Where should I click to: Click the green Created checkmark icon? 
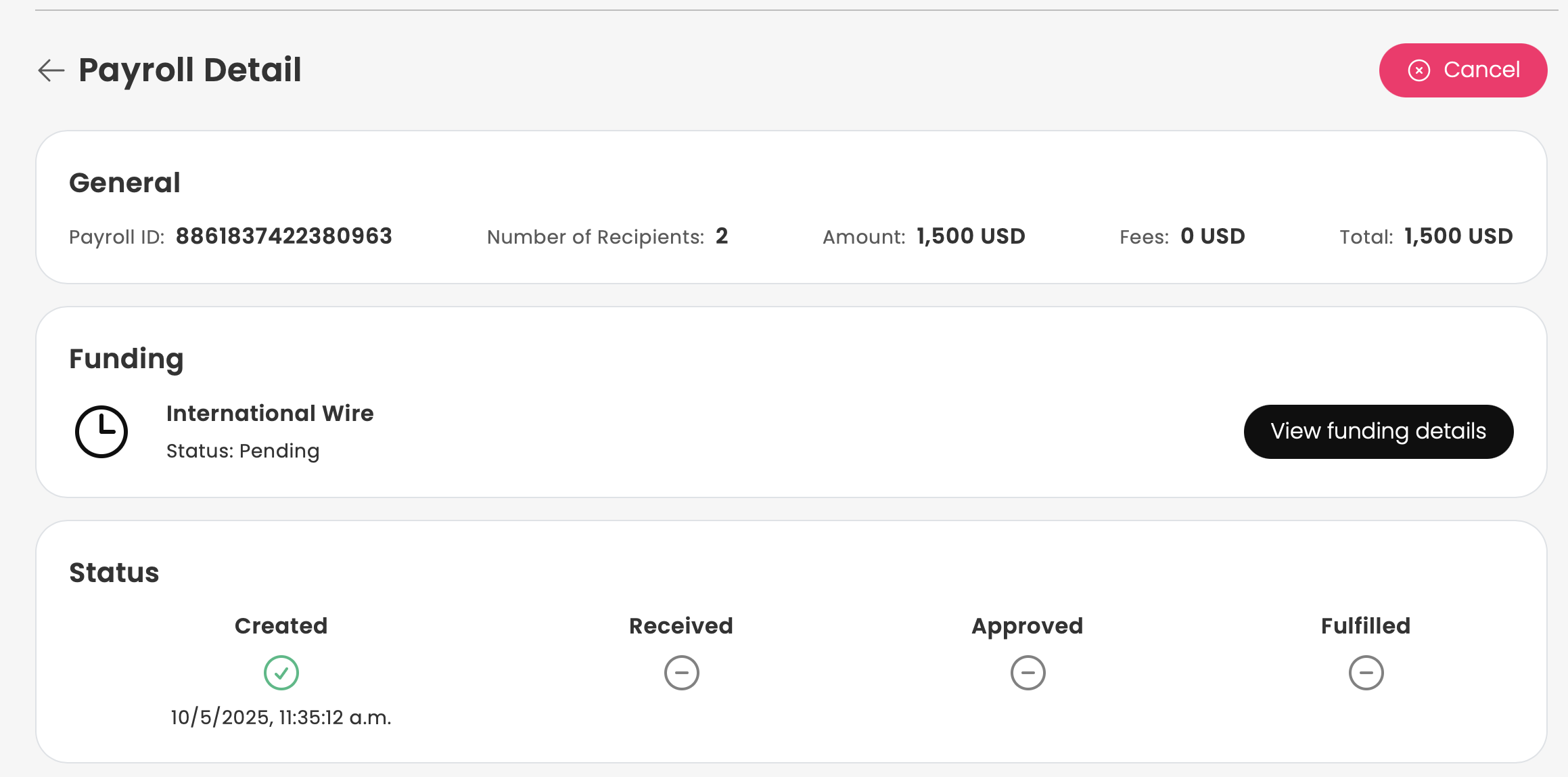pyautogui.click(x=281, y=673)
